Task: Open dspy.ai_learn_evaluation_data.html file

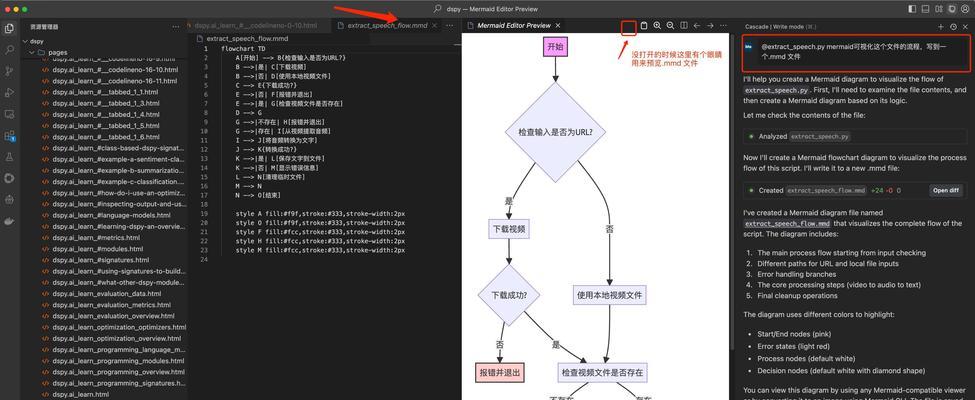Action: (106, 294)
